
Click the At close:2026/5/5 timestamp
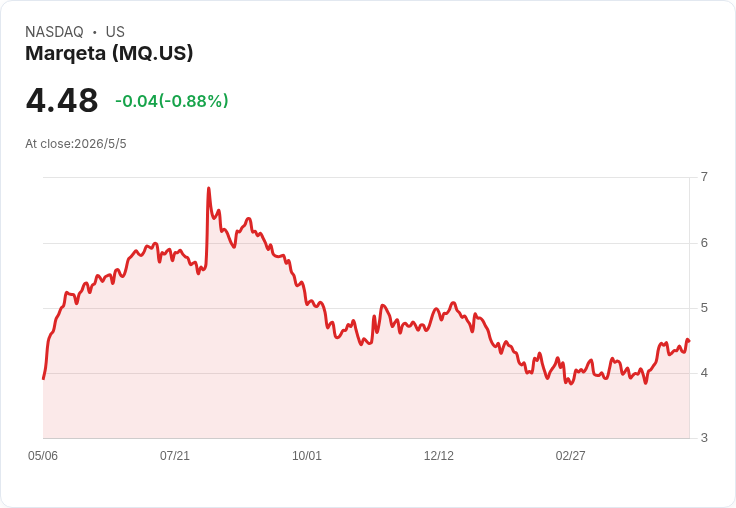click(76, 144)
